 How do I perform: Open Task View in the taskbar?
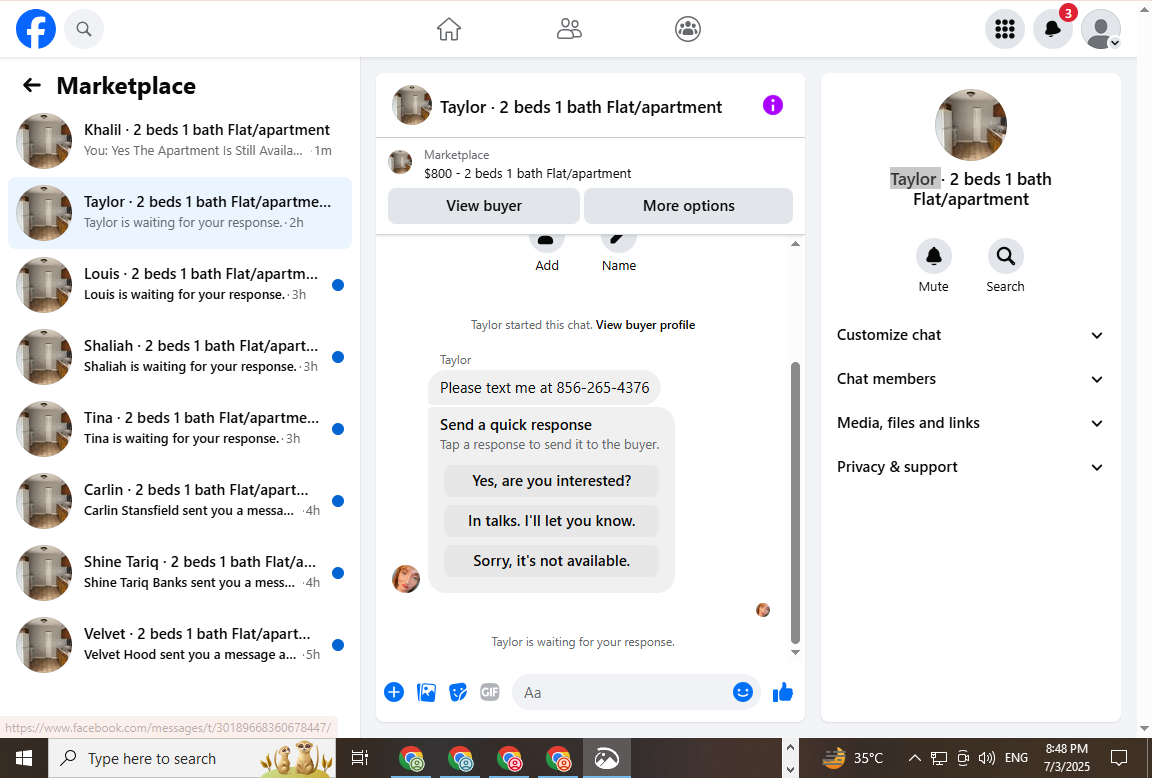pos(359,758)
